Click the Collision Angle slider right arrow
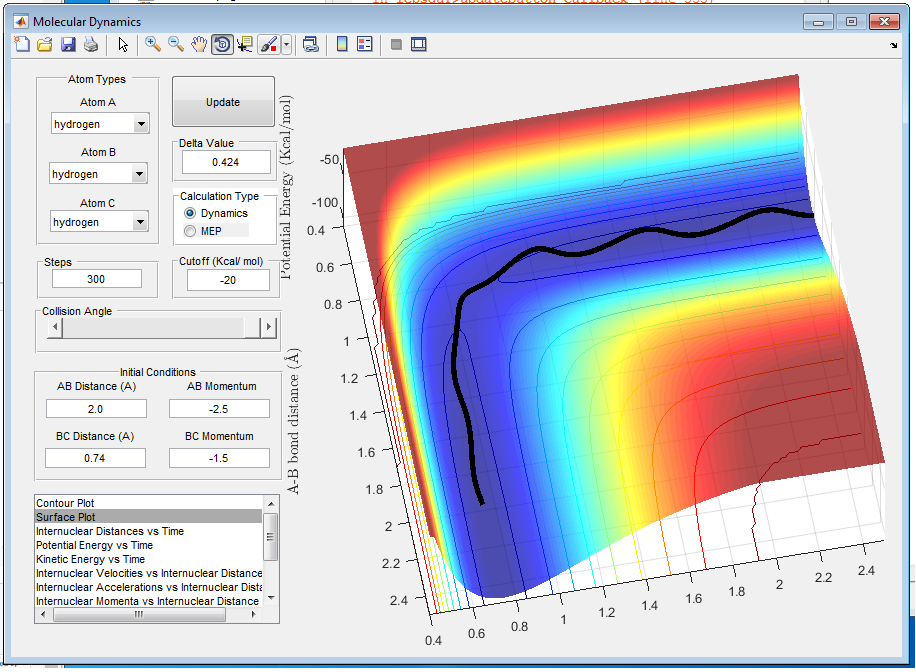 point(268,328)
